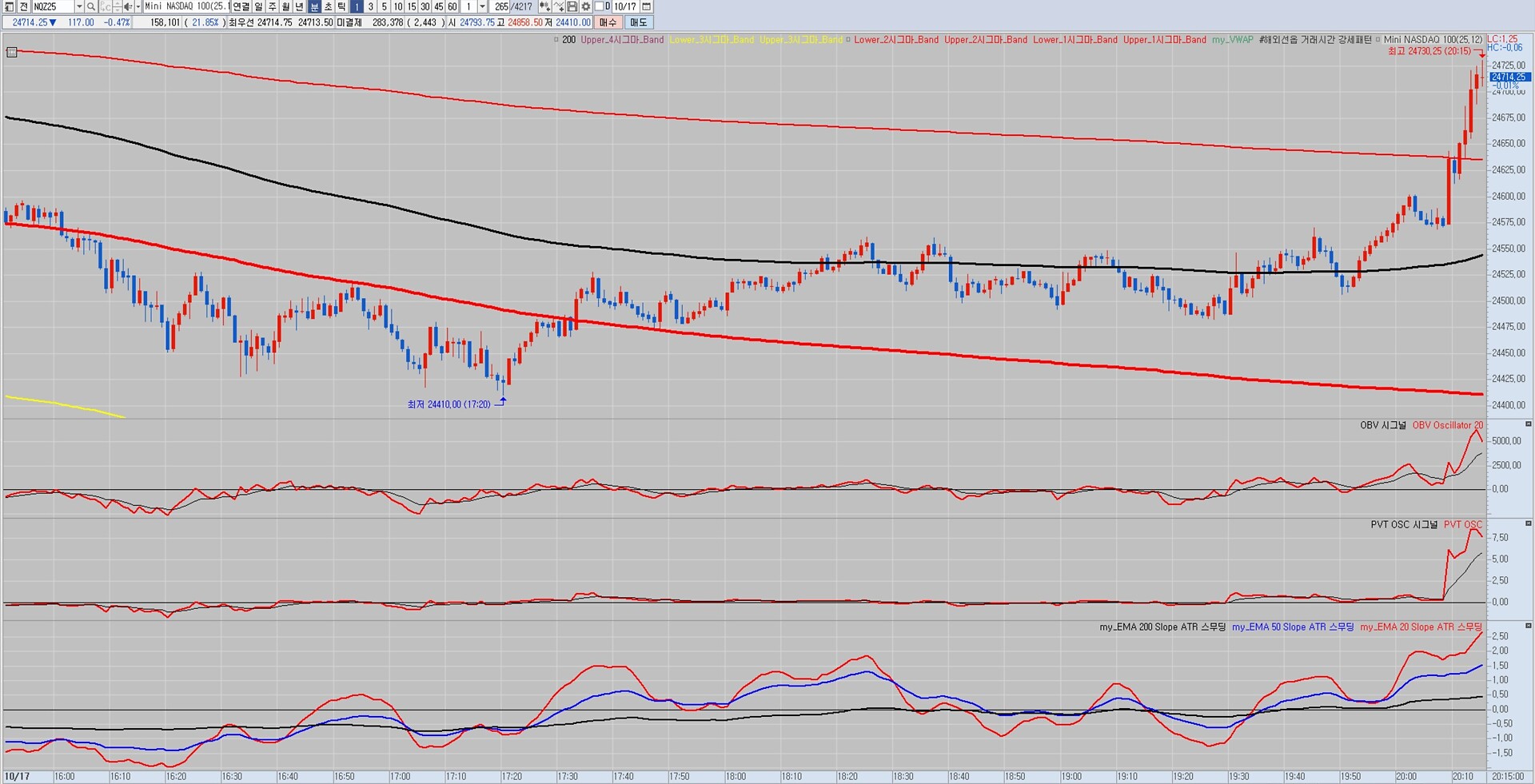Image resolution: width=1535 pixels, height=784 pixels.
Task: Click the add line study icon
Action: [x=559, y=6]
